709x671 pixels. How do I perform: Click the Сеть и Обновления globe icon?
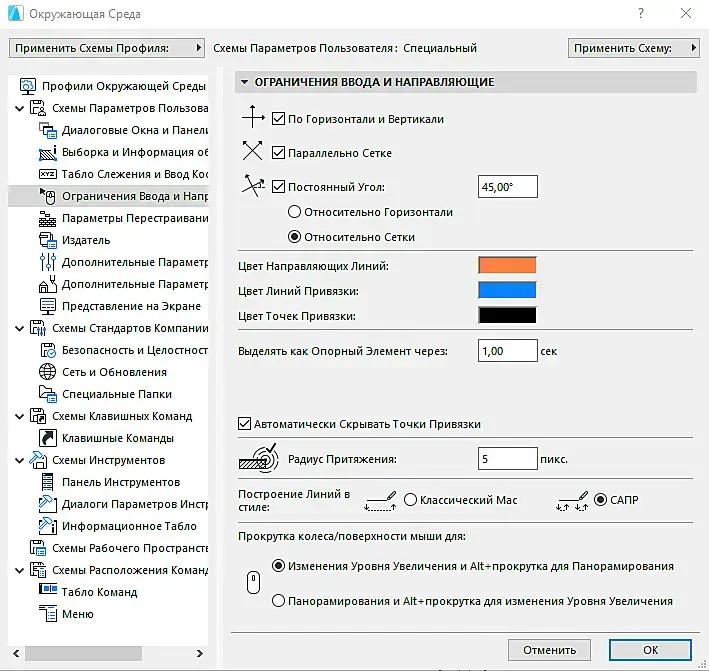(47, 372)
